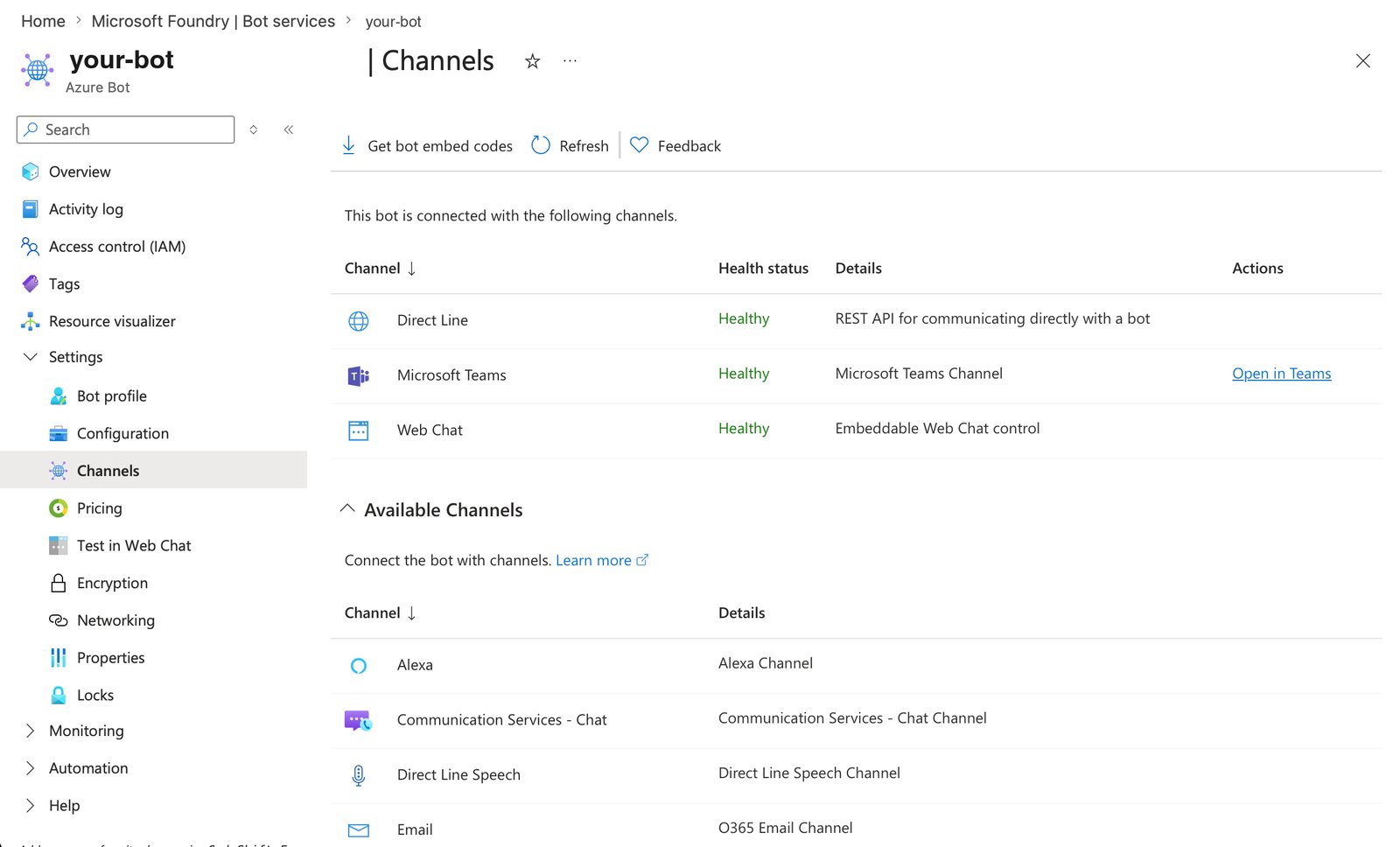
Task: Click the Direct Line Speech microphone icon
Action: click(359, 775)
